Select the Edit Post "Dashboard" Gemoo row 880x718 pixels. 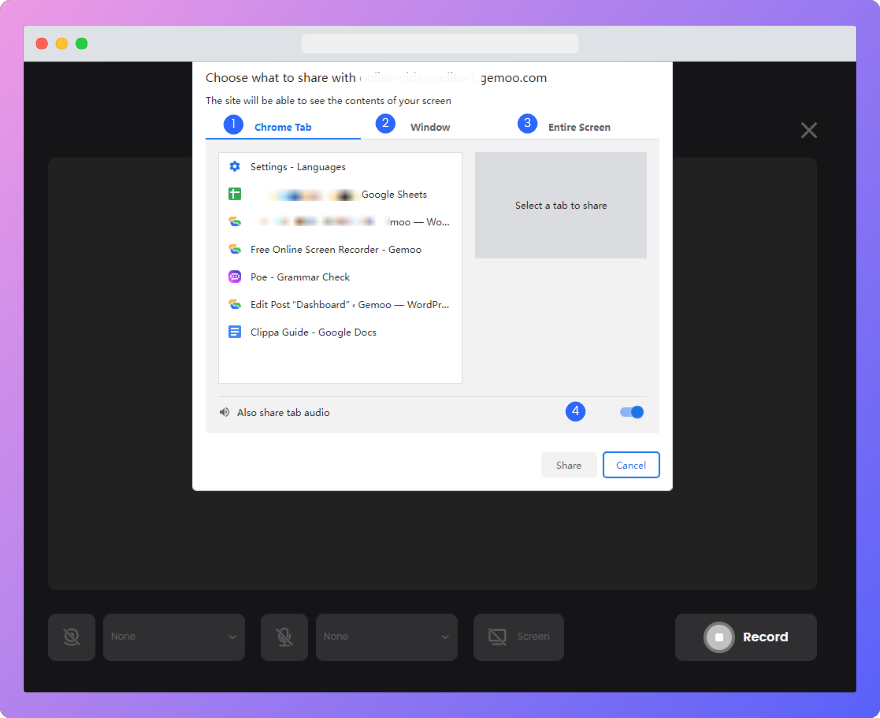[340, 304]
